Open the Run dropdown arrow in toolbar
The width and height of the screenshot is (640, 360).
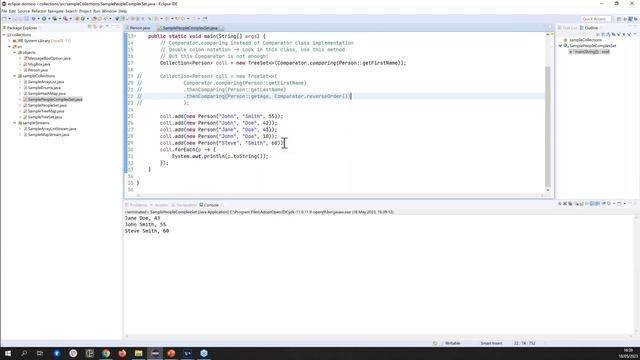tap(49, 19)
